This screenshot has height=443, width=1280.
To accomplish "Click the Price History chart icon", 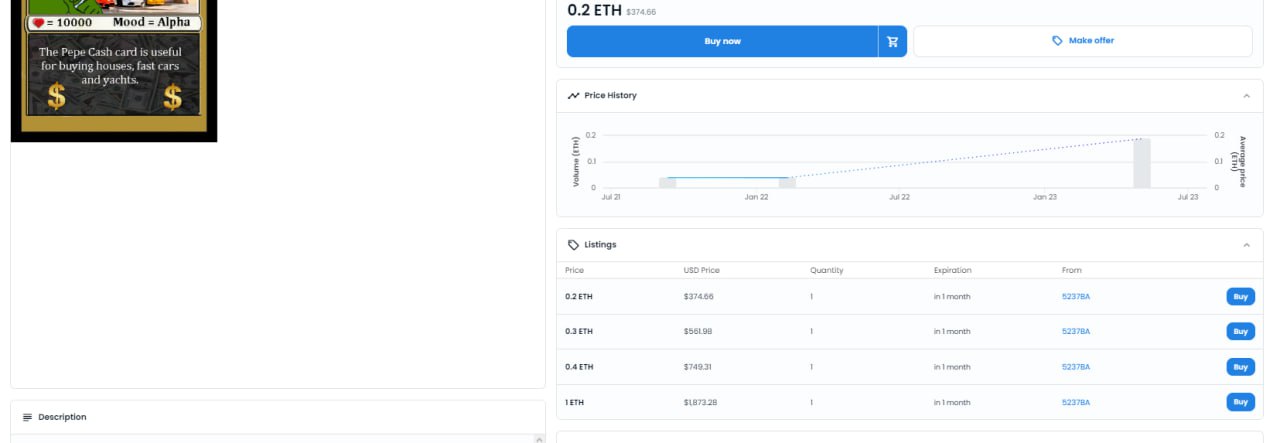I will tap(573, 96).
